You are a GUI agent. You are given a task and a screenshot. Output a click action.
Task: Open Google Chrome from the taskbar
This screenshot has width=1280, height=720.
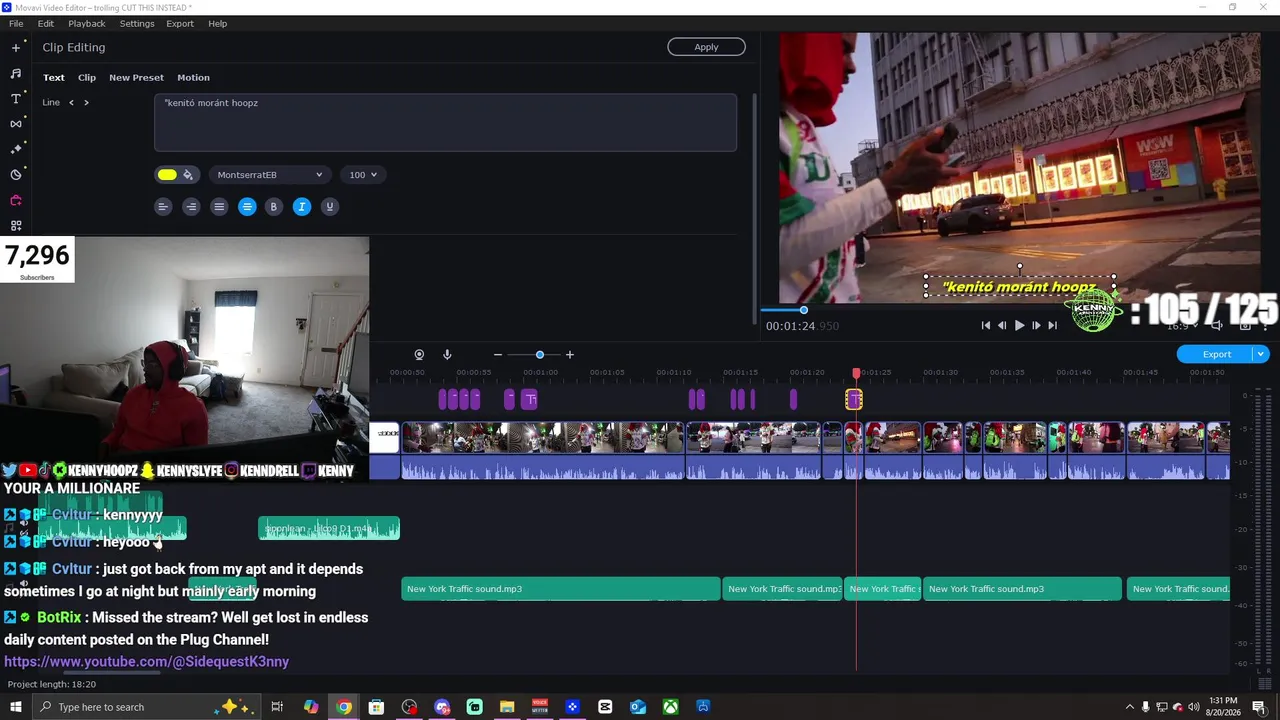[344, 707]
